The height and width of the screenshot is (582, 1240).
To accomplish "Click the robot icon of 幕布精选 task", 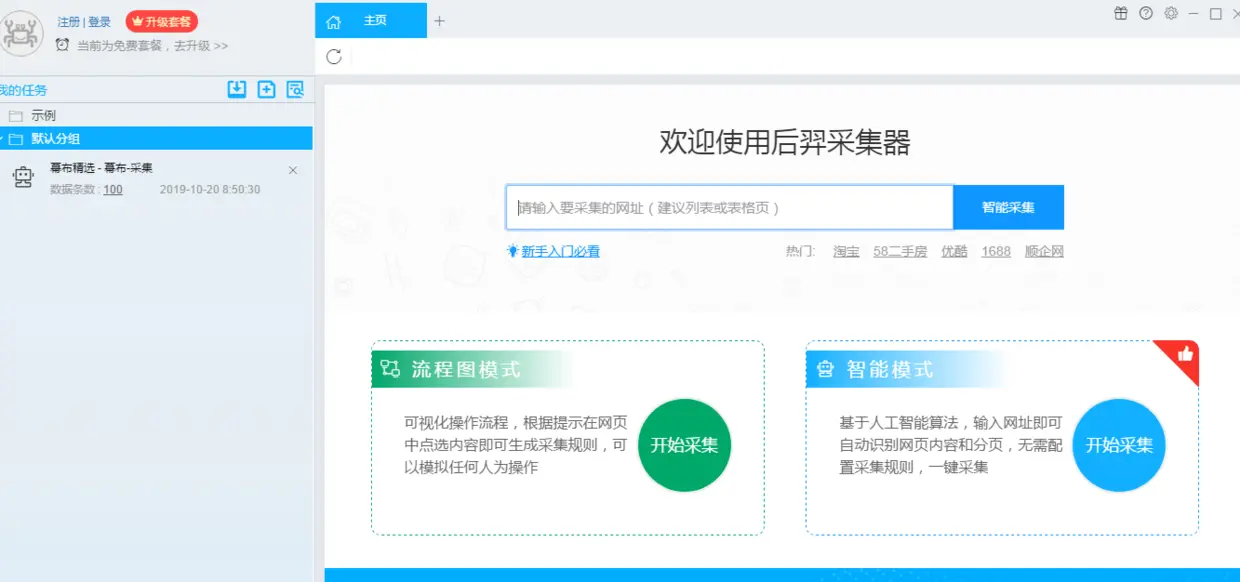I will click(22, 178).
